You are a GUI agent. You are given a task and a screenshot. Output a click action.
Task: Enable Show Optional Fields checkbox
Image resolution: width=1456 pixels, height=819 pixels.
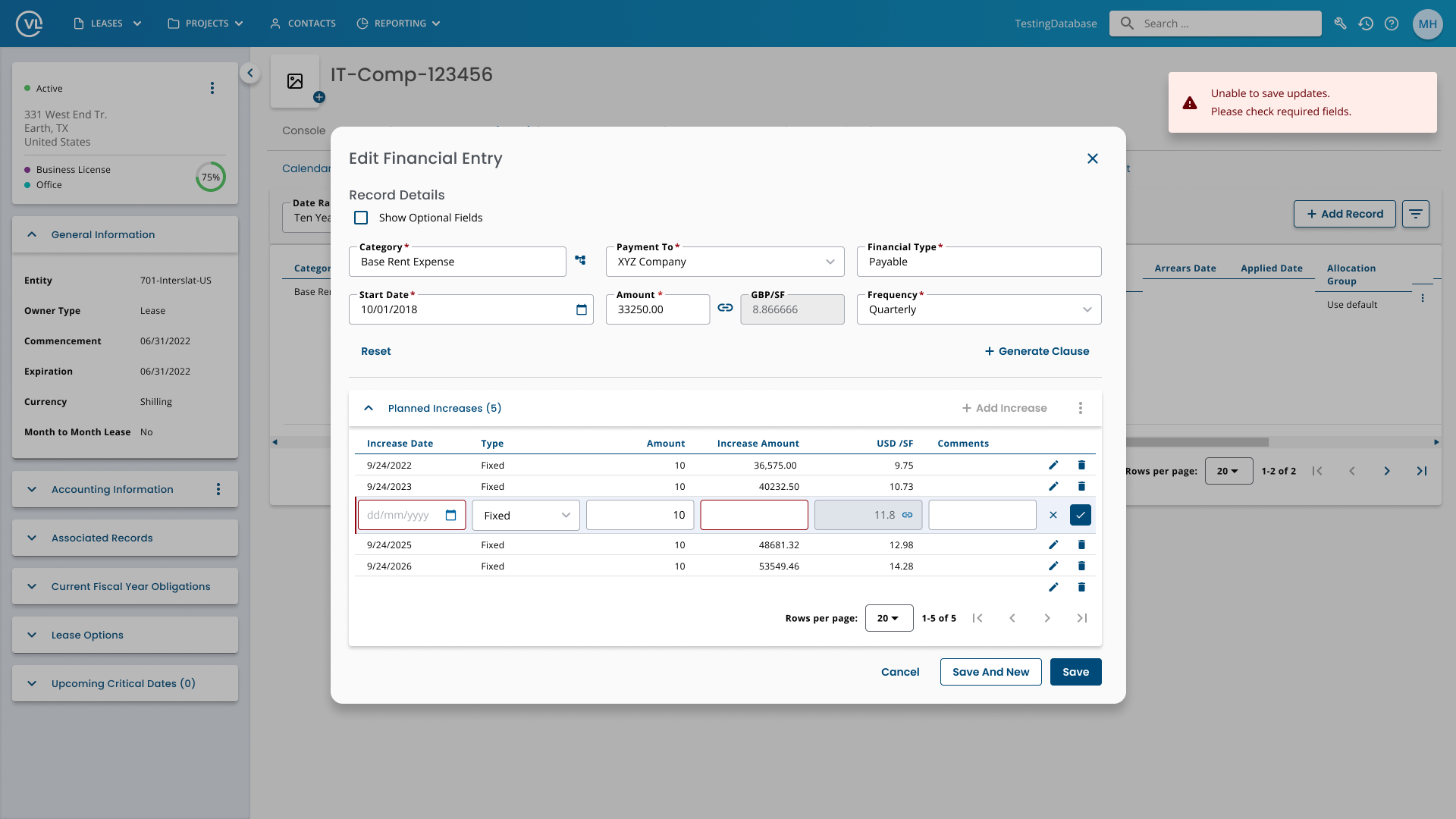[x=361, y=218]
